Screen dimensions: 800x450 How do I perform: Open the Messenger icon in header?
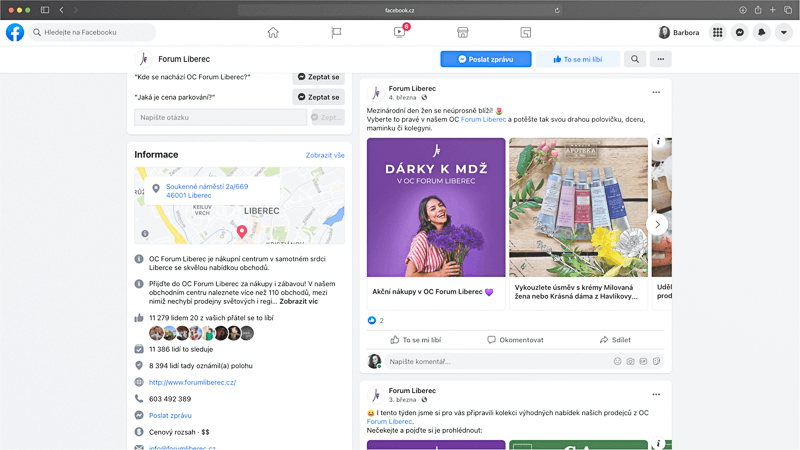tap(739, 32)
